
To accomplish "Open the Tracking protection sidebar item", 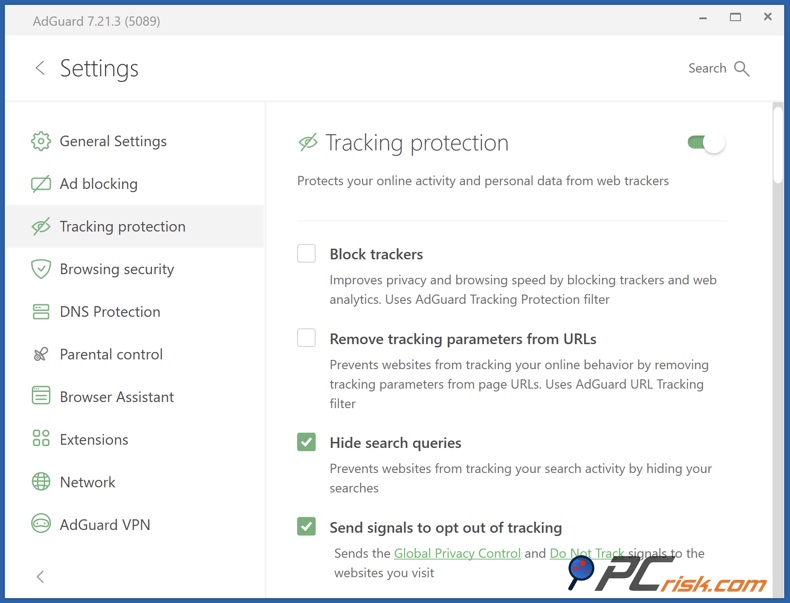I will (122, 227).
